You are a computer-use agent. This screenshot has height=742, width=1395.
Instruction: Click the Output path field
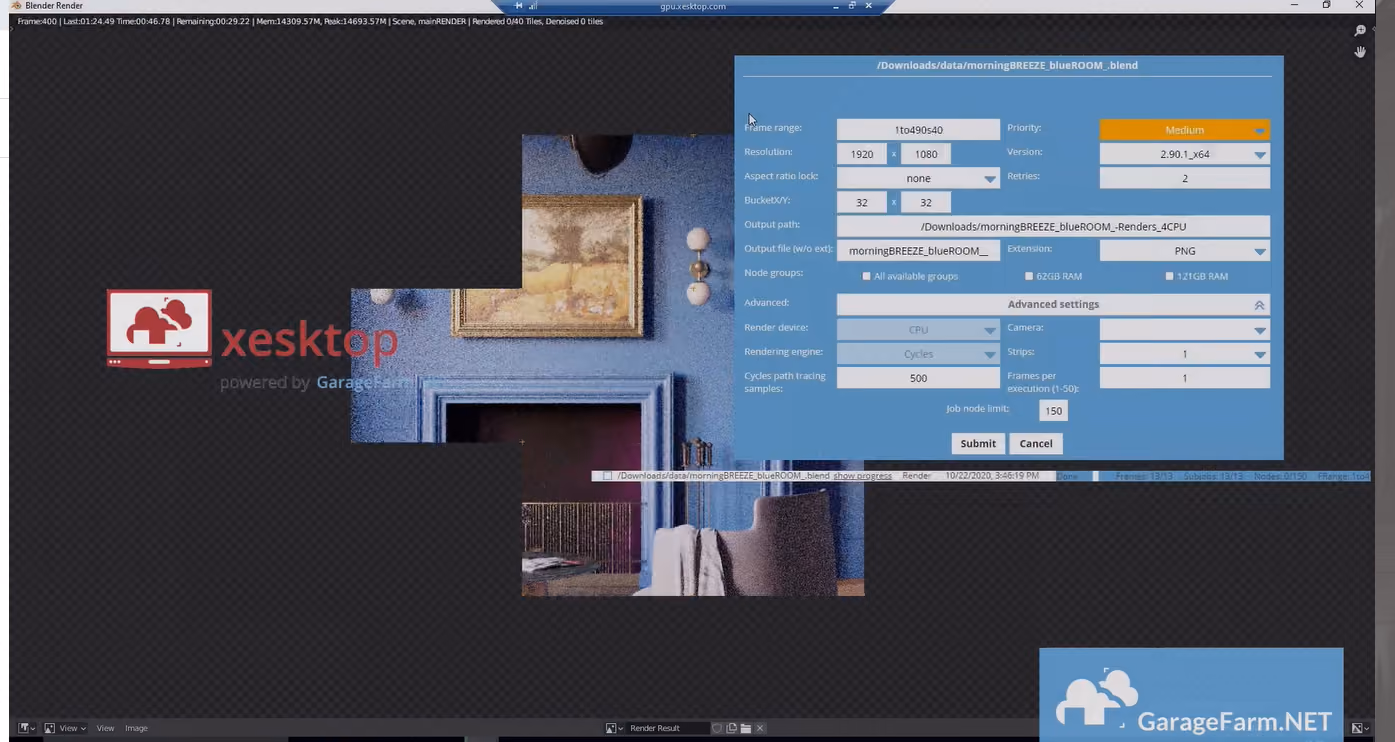(1053, 226)
